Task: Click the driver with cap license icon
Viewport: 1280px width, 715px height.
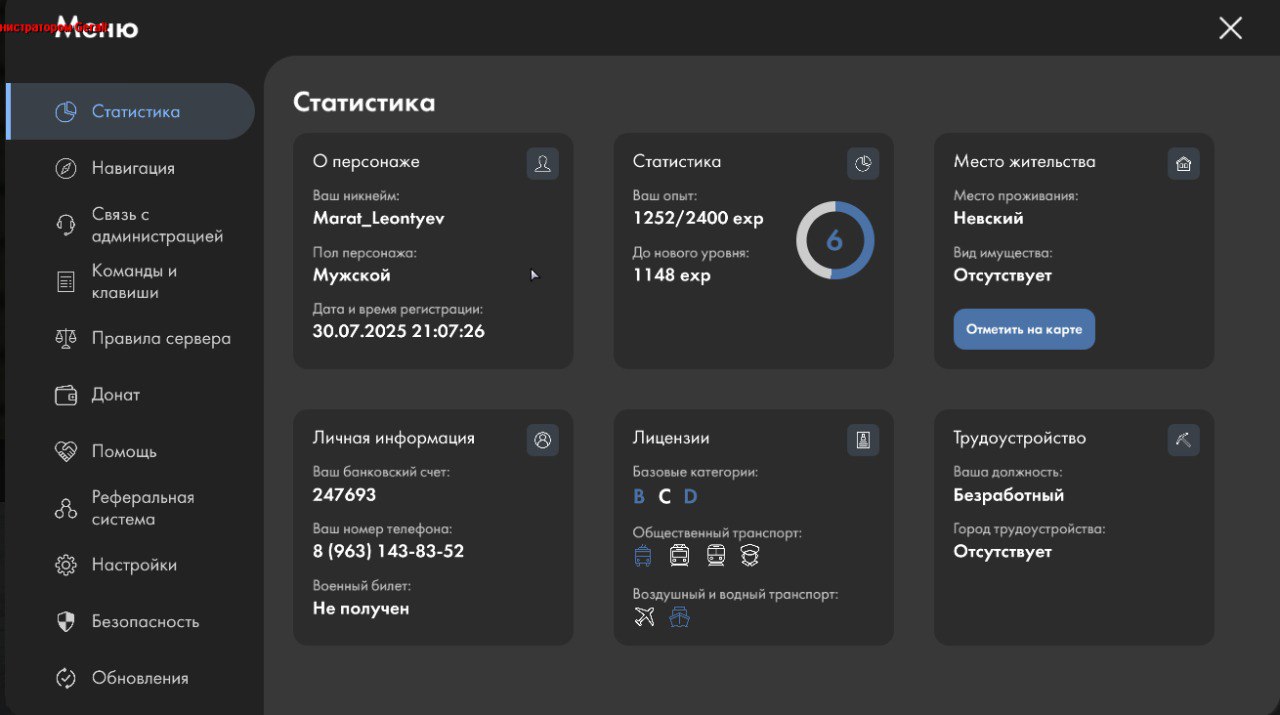Action: 750,555
